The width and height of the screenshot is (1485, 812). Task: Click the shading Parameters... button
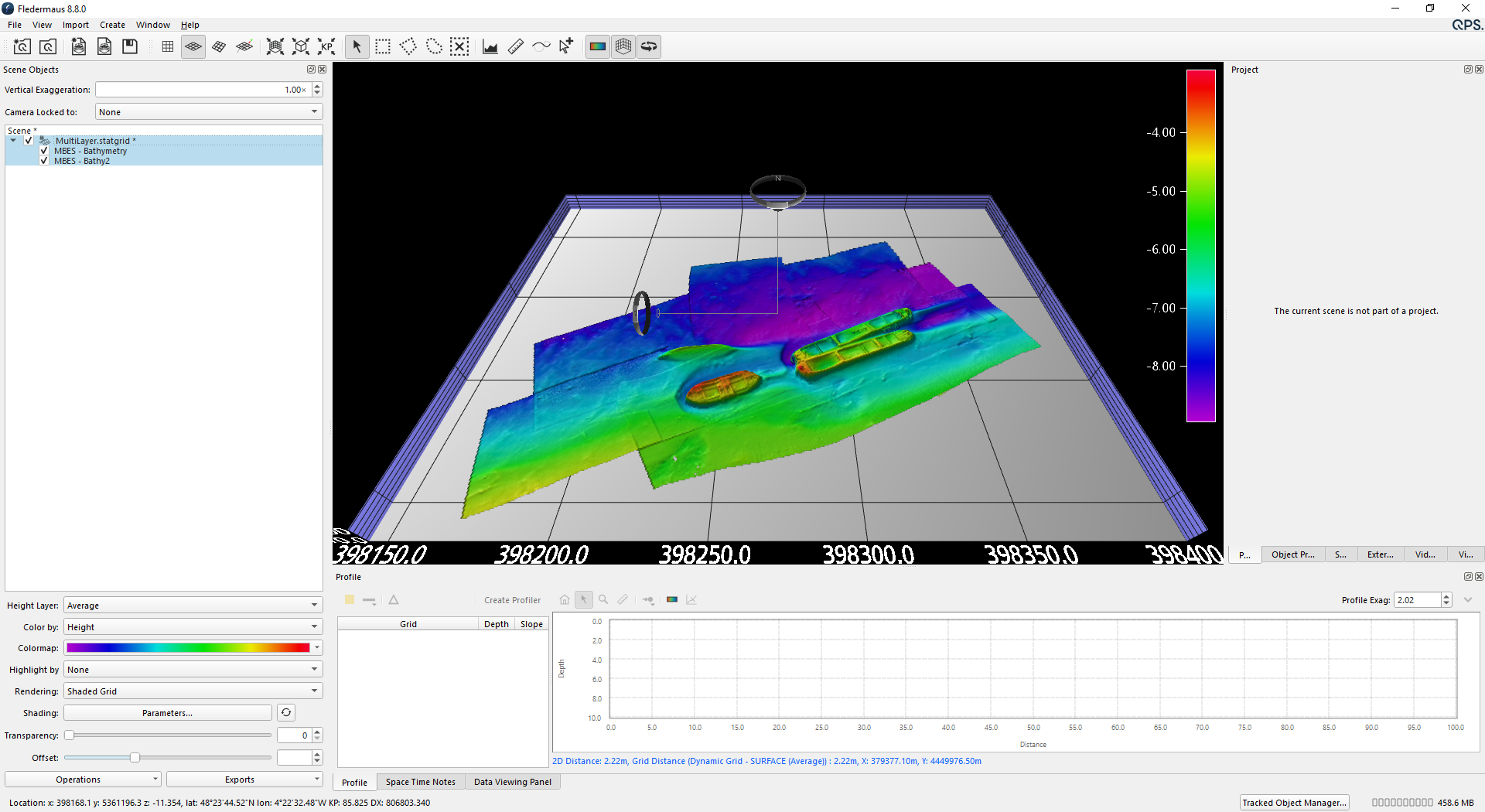point(167,713)
